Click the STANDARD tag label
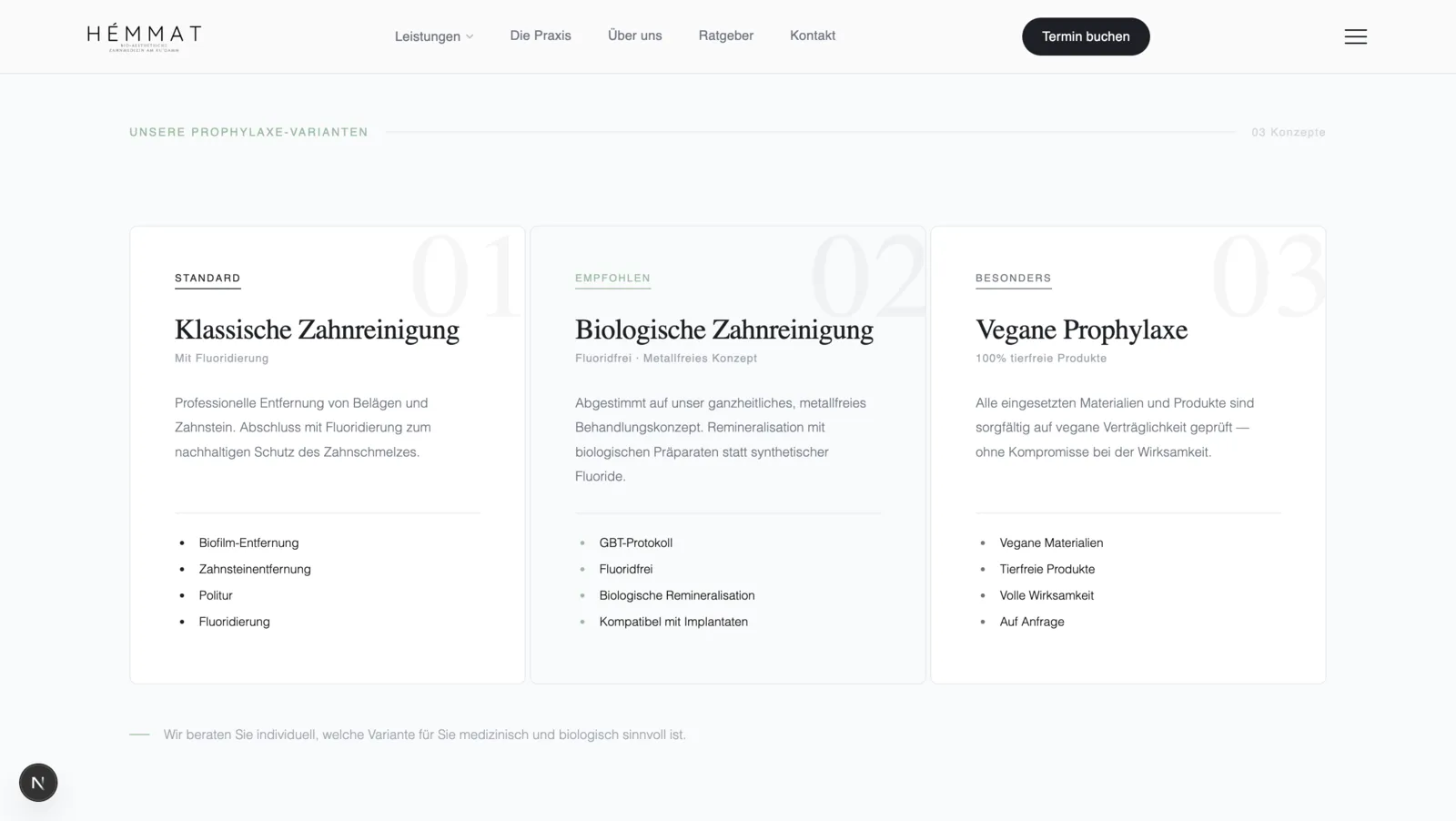This screenshot has width=1456, height=821. (207, 279)
